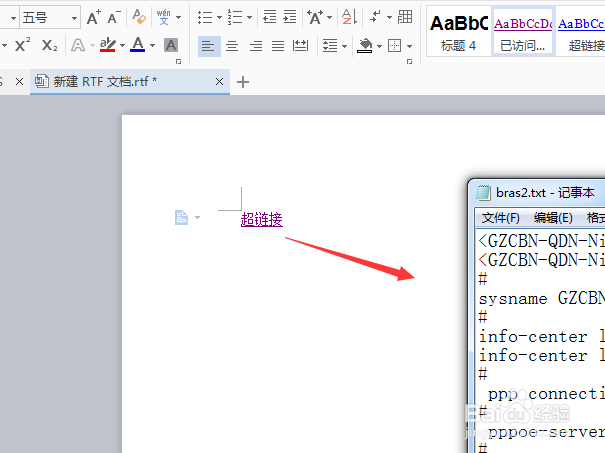Open the font dialog launcher

point(178,61)
